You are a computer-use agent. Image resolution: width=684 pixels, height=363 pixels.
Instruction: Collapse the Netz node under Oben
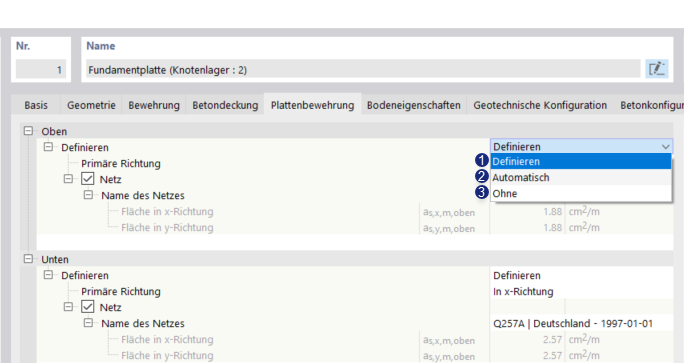point(68,179)
